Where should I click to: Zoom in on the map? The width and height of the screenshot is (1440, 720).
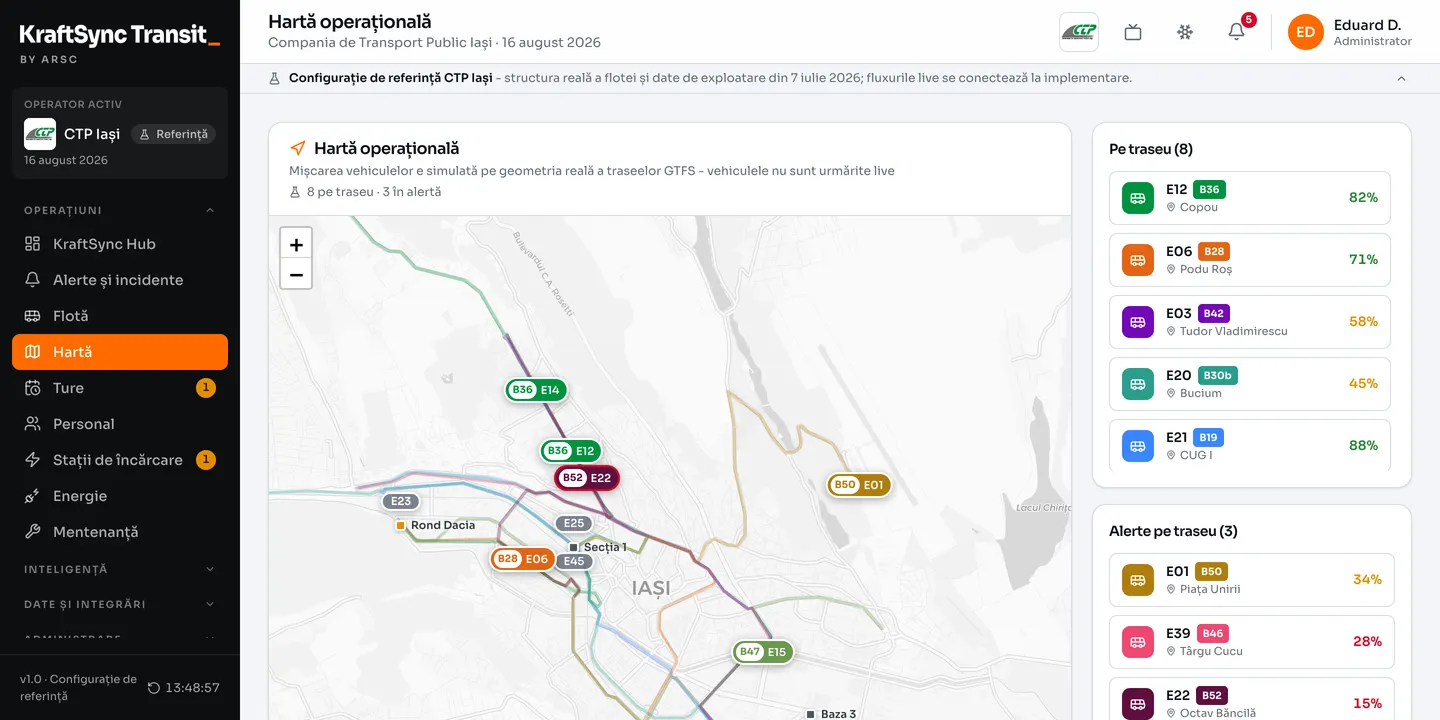coord(296,244)
